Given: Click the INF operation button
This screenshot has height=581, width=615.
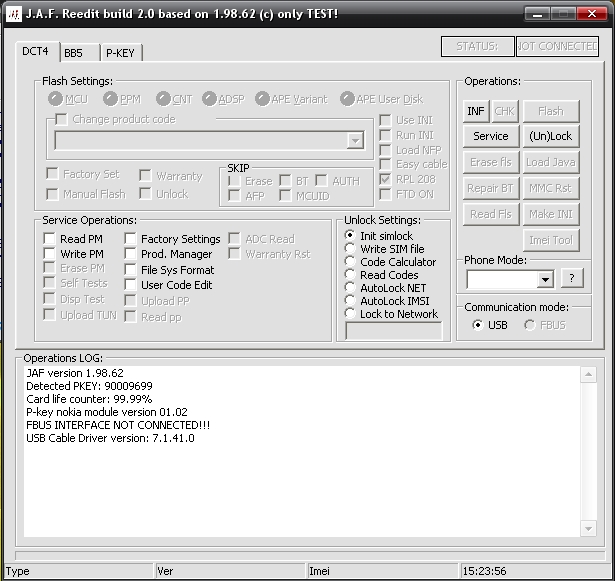Looking at the screenshot, I should pyautogui.click(x=476, y=111).
